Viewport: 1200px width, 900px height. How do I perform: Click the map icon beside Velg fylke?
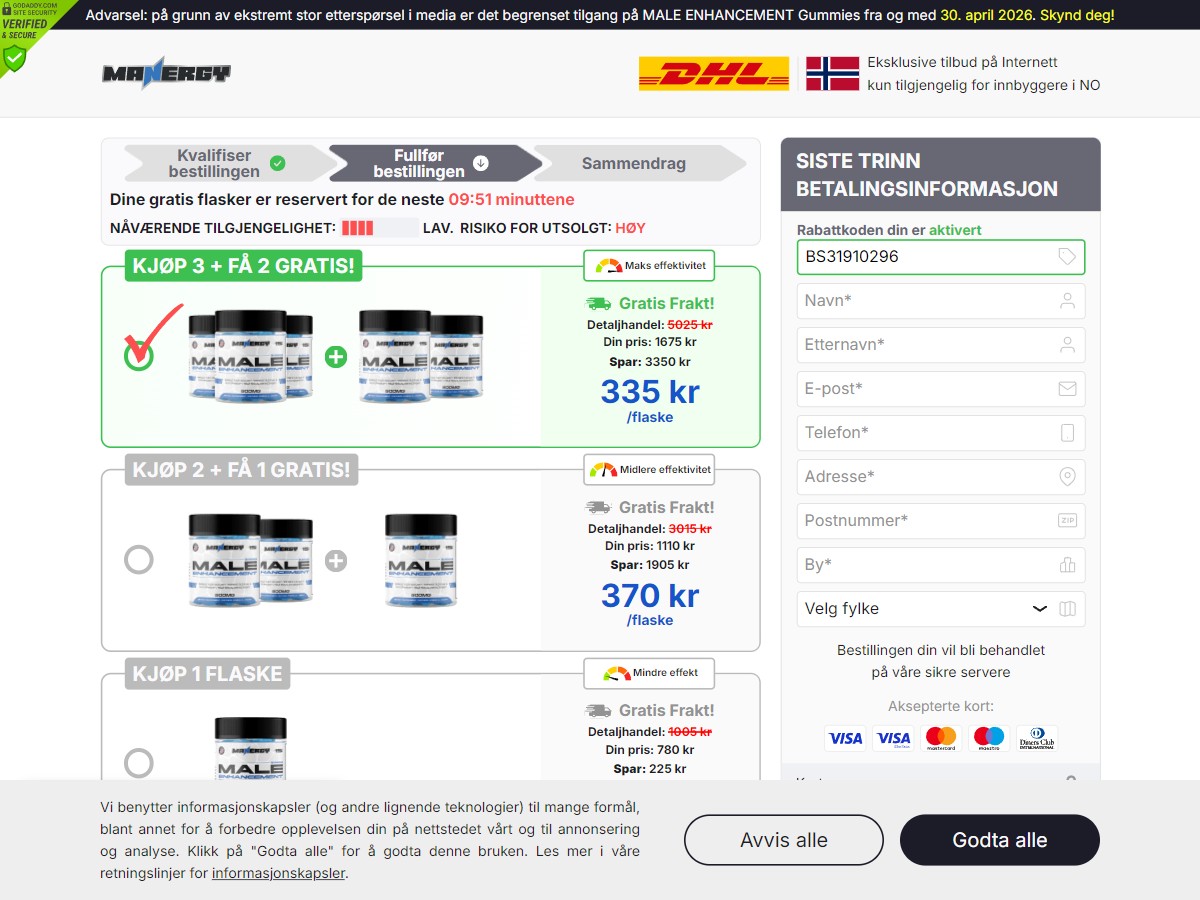pos(1067,609)
